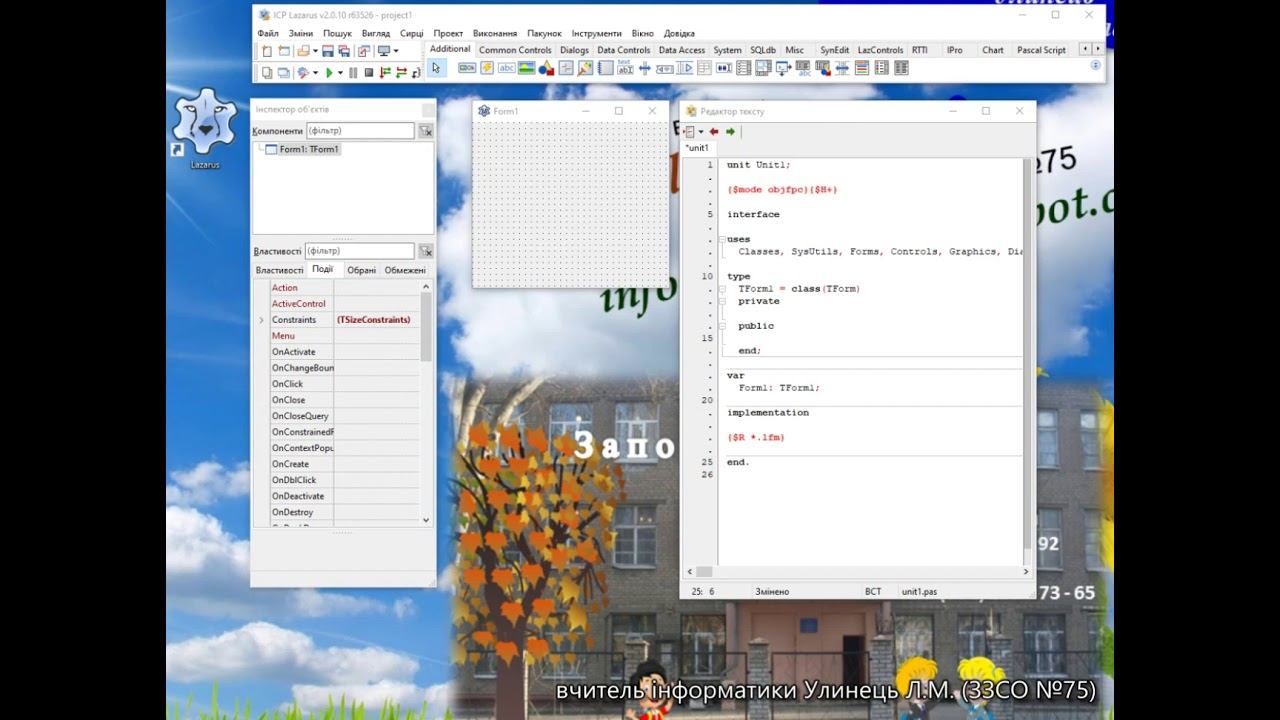Select the TPaintBox brush component icon

[585, 68]
